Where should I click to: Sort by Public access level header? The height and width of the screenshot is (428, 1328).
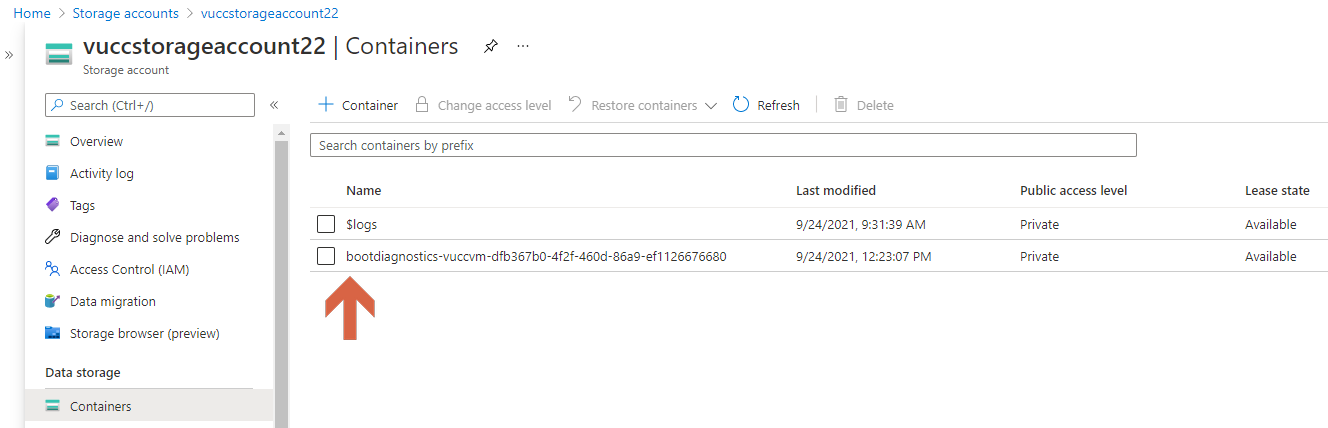coord(1074,190)
